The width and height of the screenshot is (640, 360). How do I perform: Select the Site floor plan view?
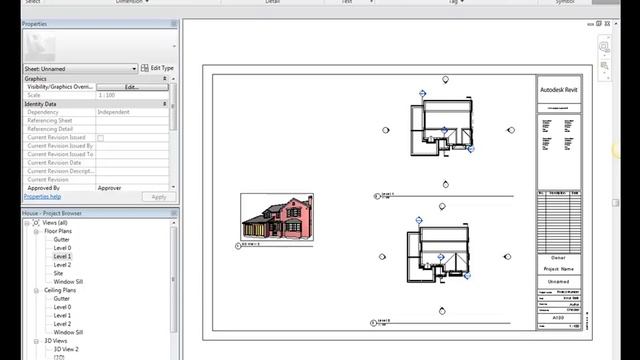58,273
